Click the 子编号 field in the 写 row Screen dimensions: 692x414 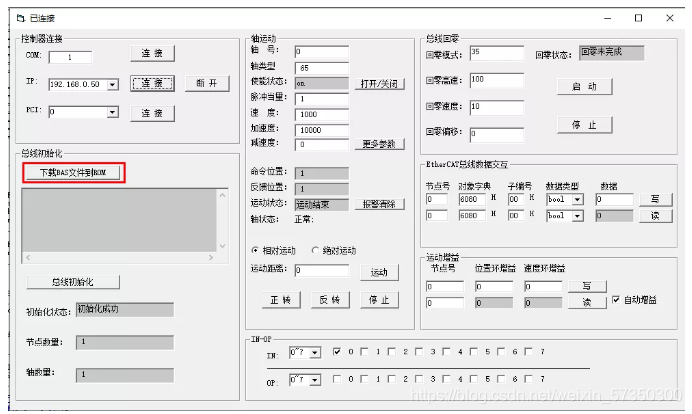coord(515,199)
